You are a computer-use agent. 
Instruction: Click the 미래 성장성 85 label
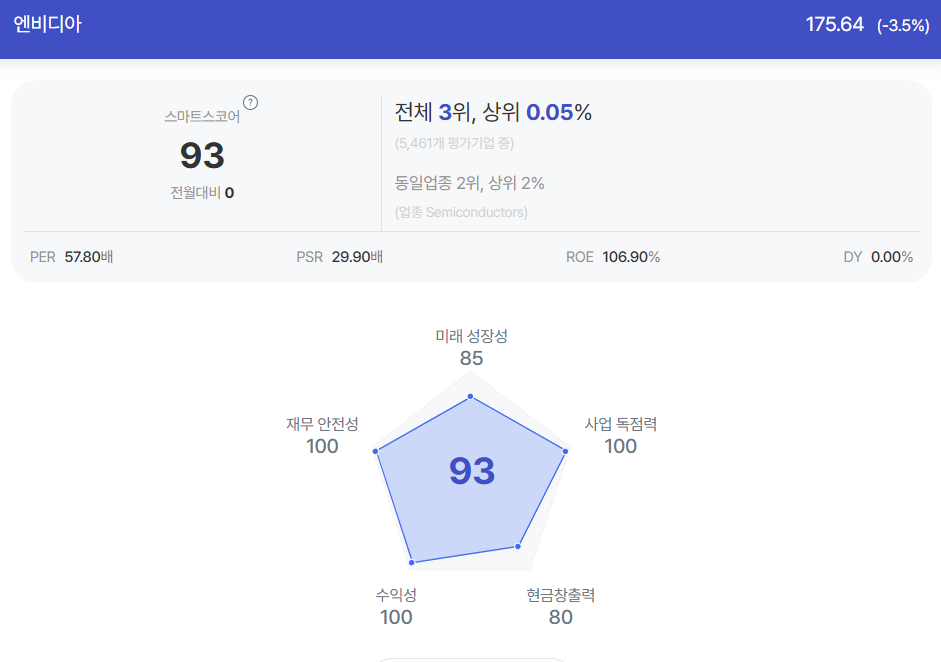pyautogui.click(x=471, y=348)
